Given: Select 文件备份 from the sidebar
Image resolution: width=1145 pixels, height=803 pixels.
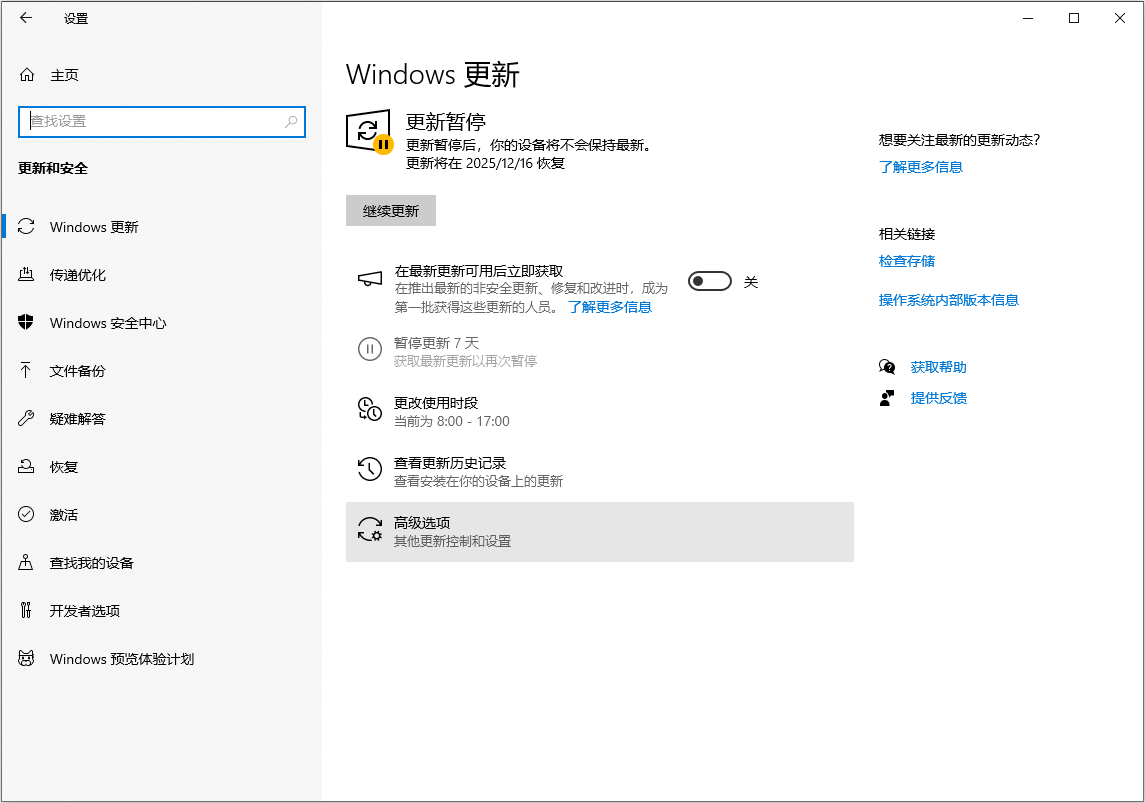Looking at the screenshot, I should click(x=78, y=371).
